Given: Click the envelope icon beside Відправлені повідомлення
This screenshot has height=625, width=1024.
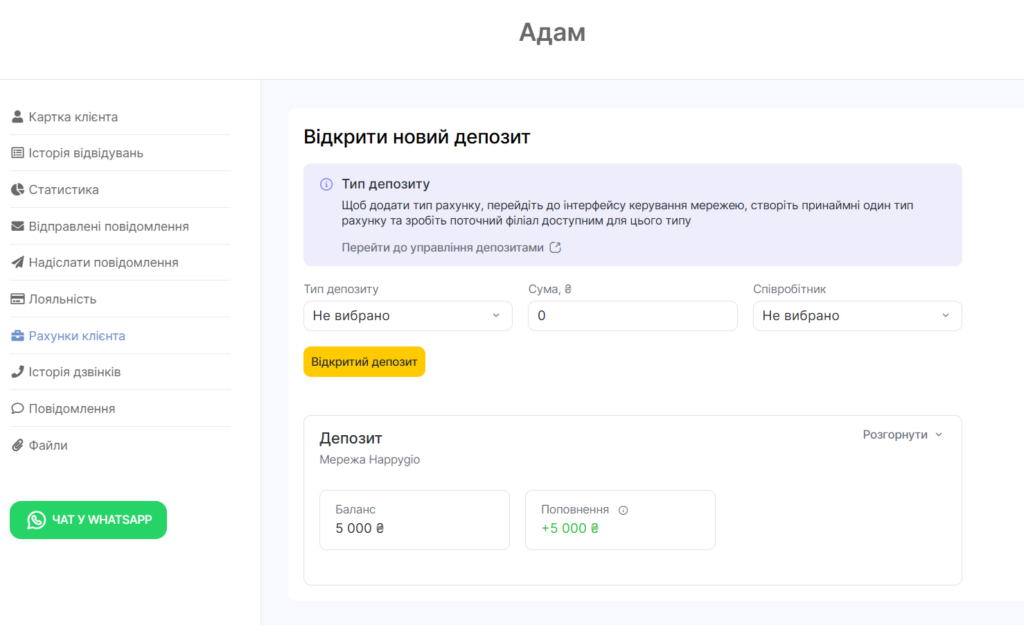Looking at the screenshot, I should (17, 226).
